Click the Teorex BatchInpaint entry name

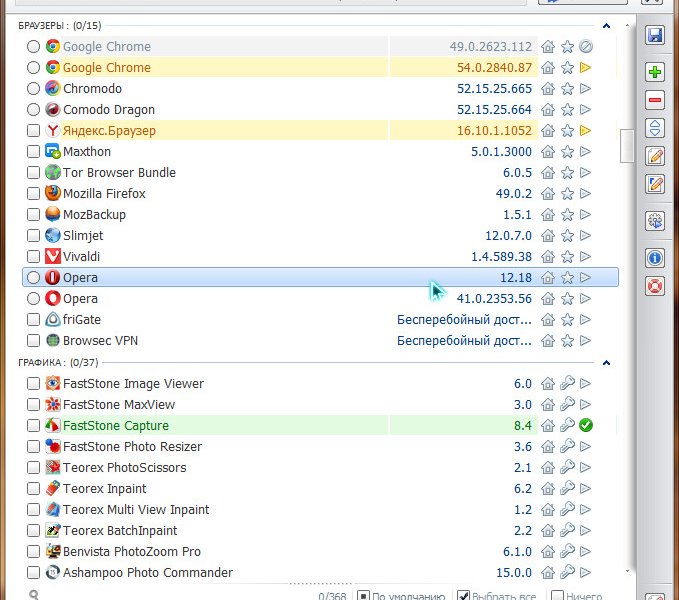(120, 531)
